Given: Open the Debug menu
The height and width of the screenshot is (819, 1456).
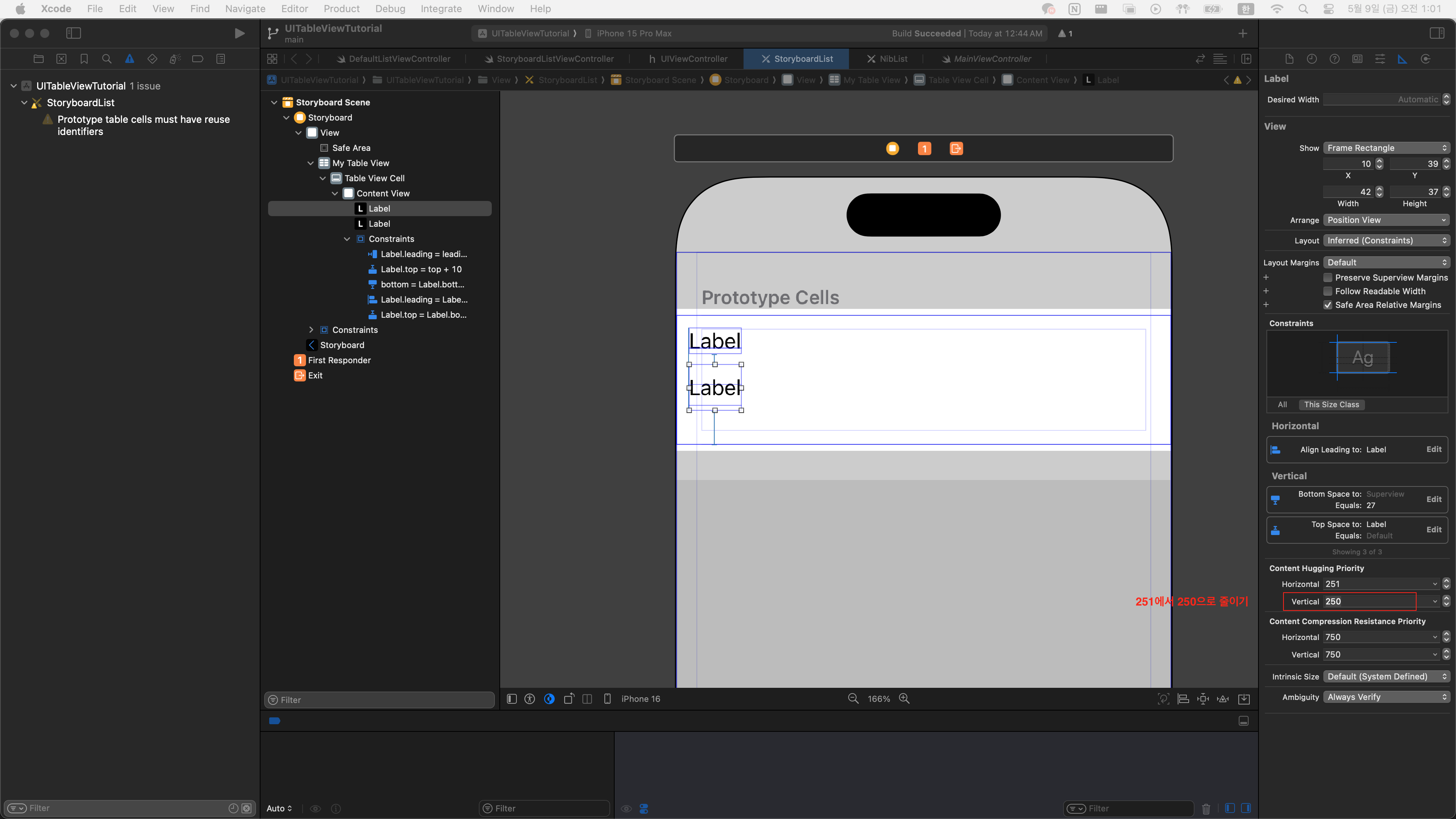Looking at the screenshot, I should (390, 8).
